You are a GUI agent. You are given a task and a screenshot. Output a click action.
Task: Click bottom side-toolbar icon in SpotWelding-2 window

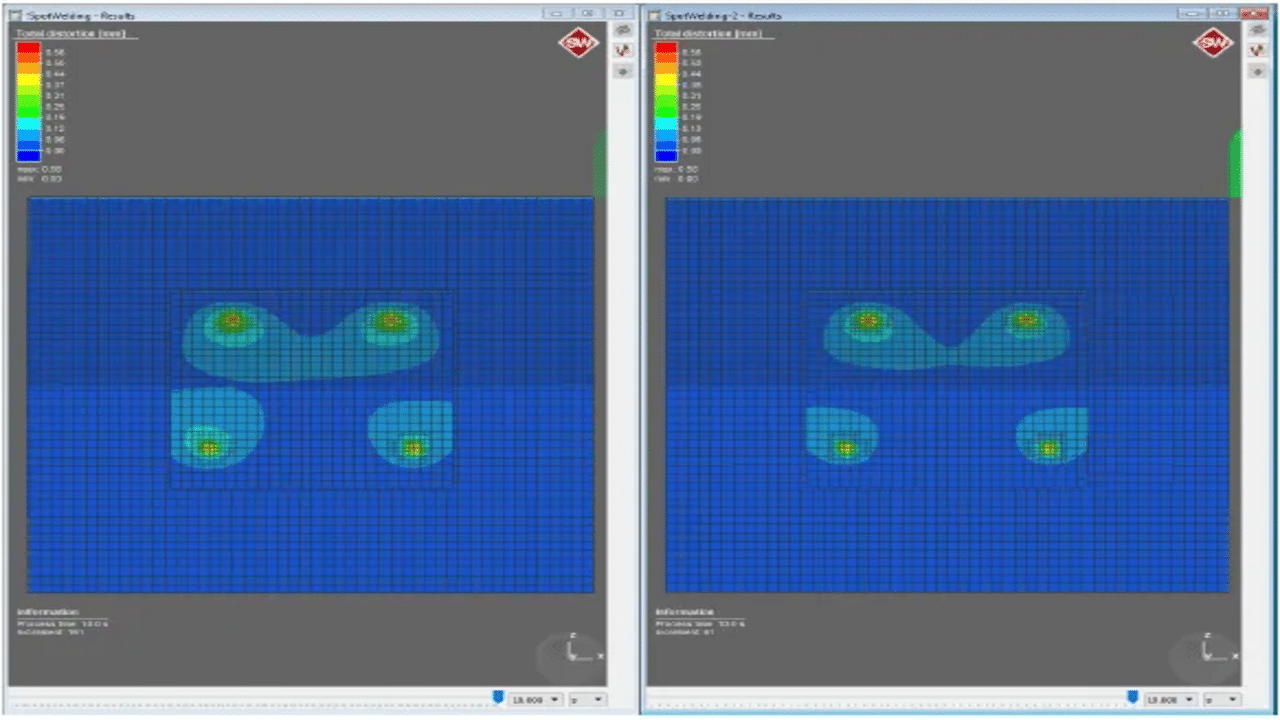[1259, 71]
